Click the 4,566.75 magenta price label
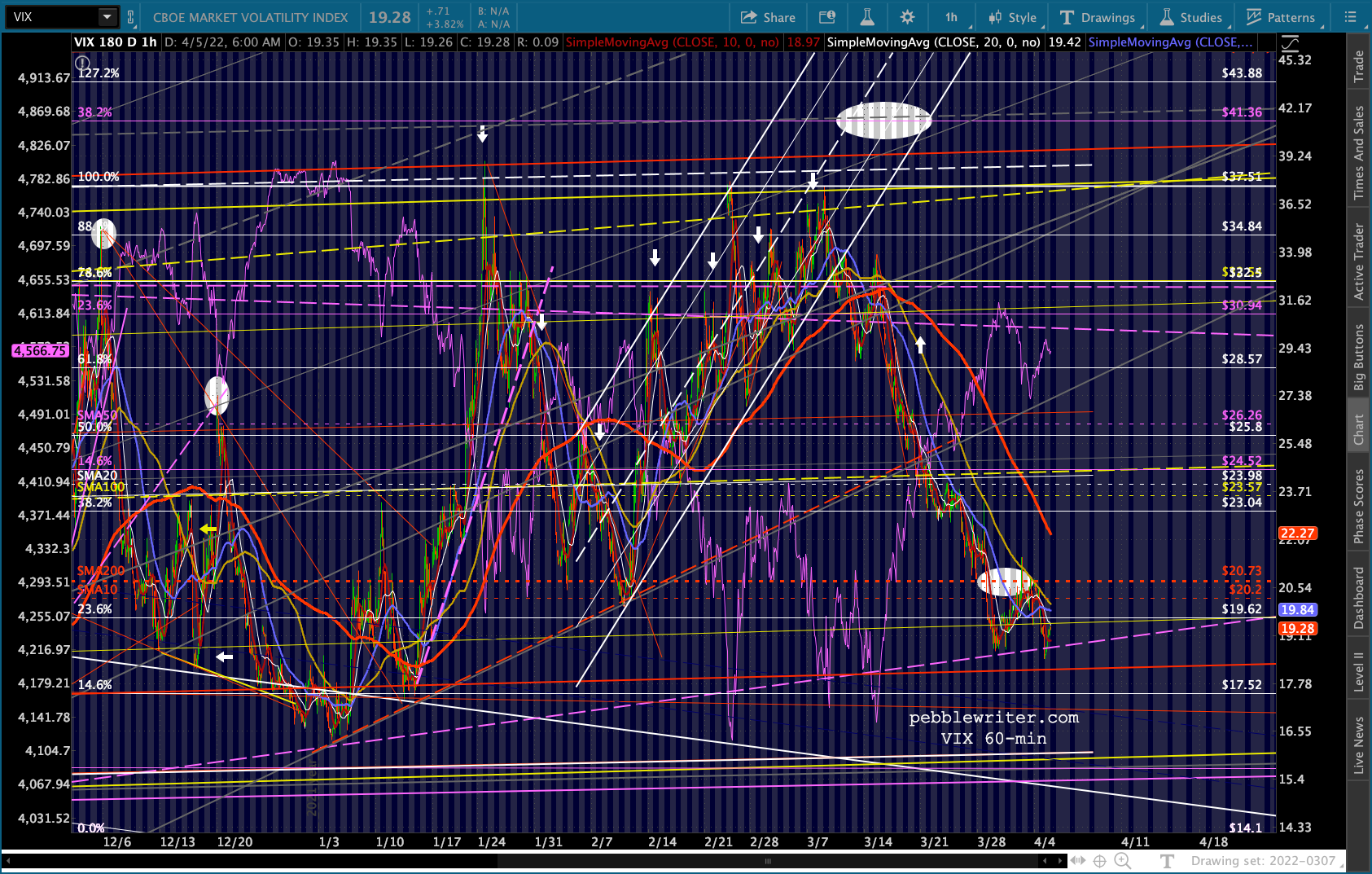This screenshot has width=1372, height=874. point(39,350)
